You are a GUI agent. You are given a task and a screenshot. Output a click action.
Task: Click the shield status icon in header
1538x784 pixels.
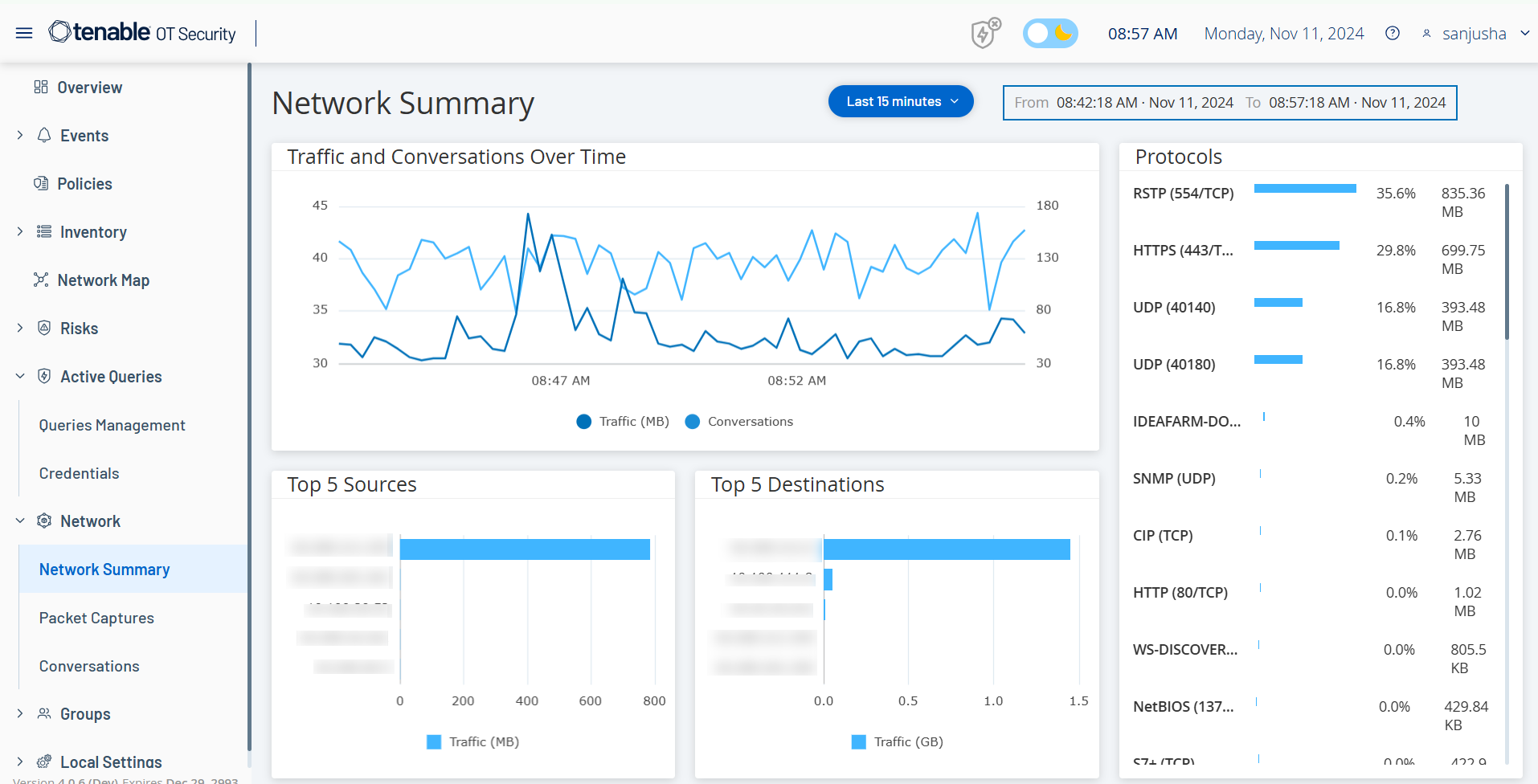pyautogui.click(x=984, y=34)
